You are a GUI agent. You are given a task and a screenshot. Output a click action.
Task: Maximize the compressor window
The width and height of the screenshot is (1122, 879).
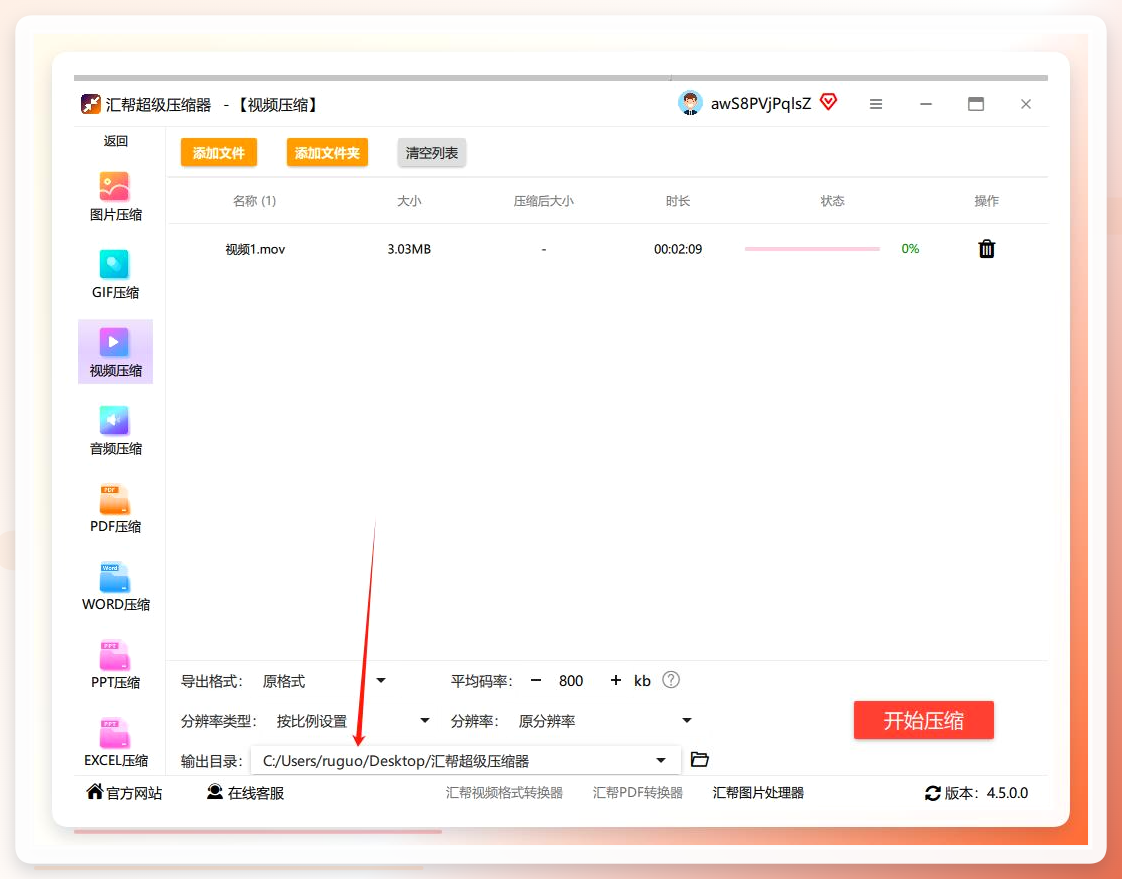pyautogui.click(x=976, y=104)
